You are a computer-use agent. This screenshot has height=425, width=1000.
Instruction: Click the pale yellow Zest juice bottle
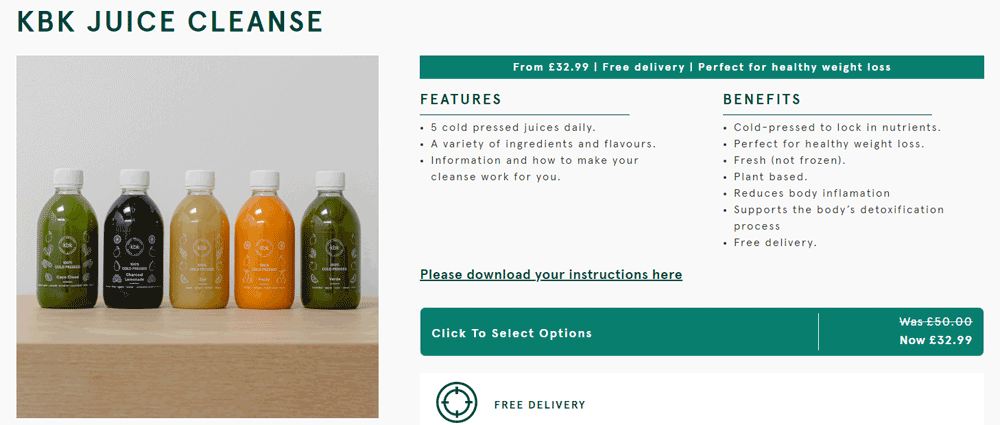point(200,239)
